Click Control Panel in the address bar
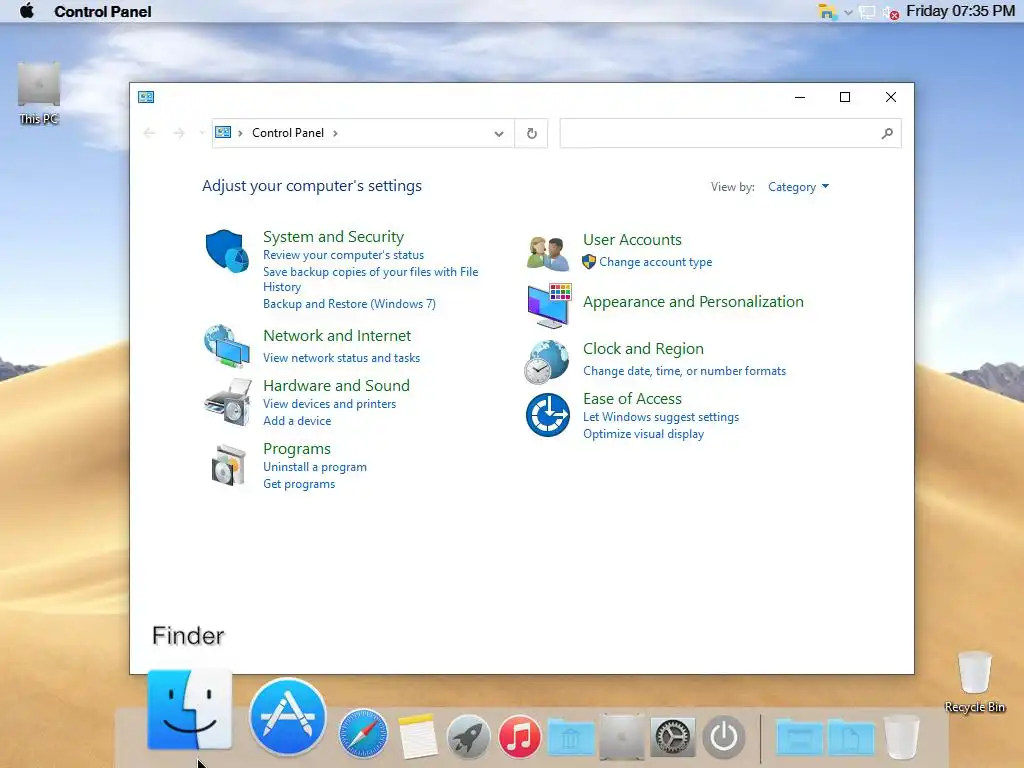The width and height of the screenshot is (1024, 768). coord(288,133)
